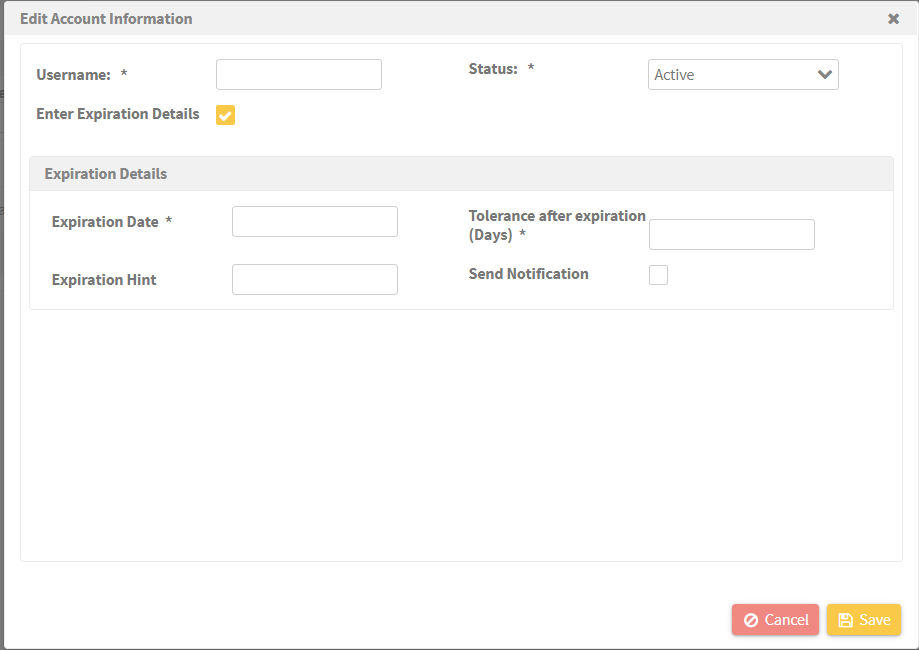The image size is (919, 650).
Task: Click the Username label
Action: pyautogui.click(x=73, y=75)
